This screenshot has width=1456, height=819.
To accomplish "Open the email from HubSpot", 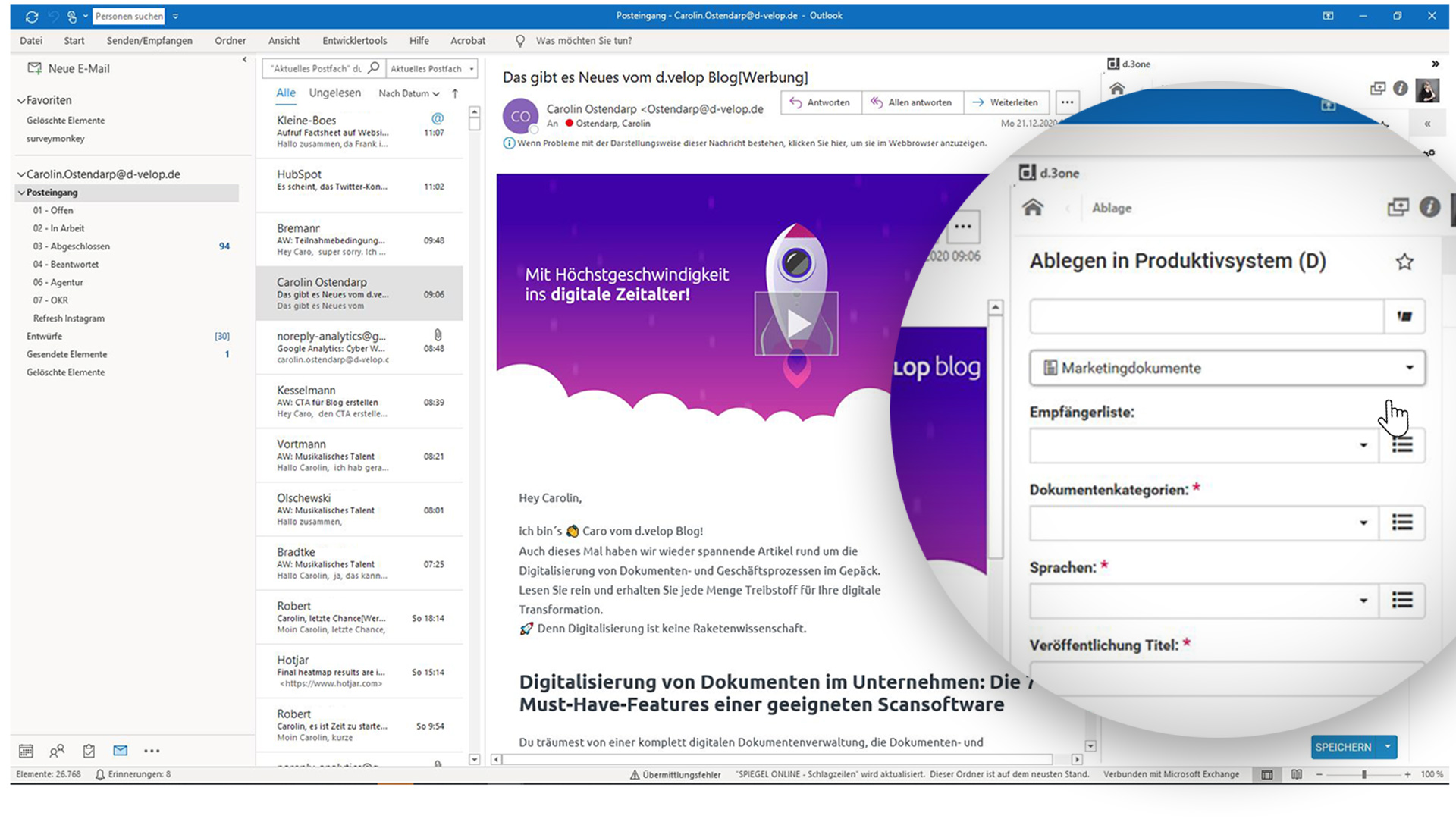I will pos(359,185).
